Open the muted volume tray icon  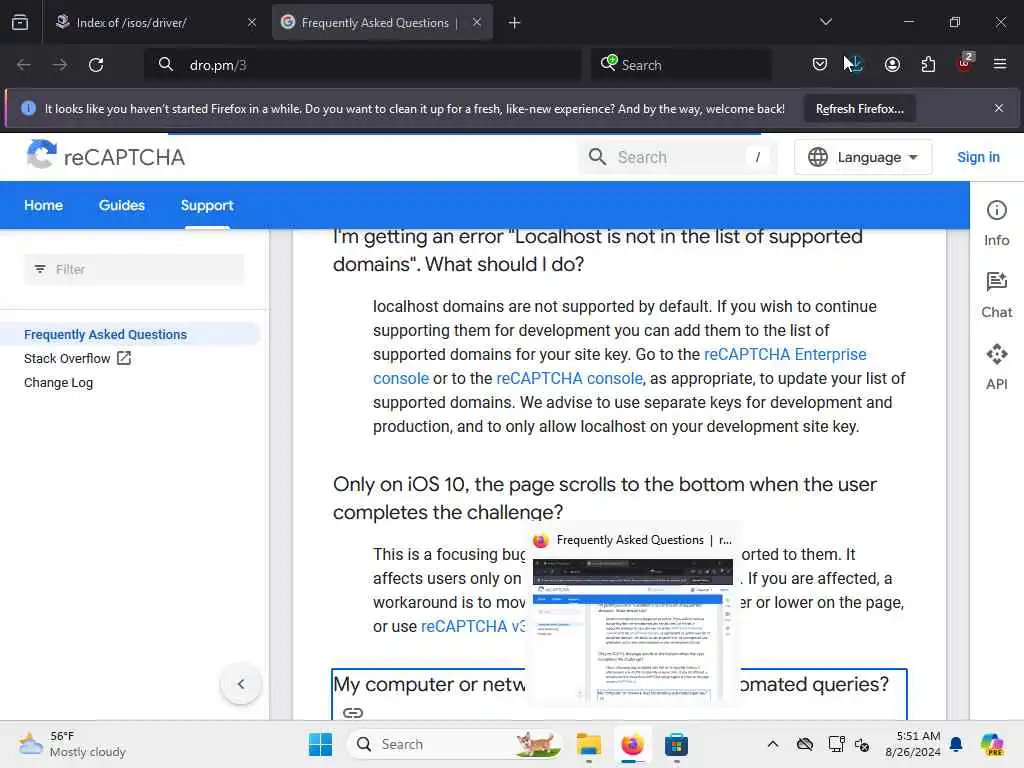pos(862,744)
